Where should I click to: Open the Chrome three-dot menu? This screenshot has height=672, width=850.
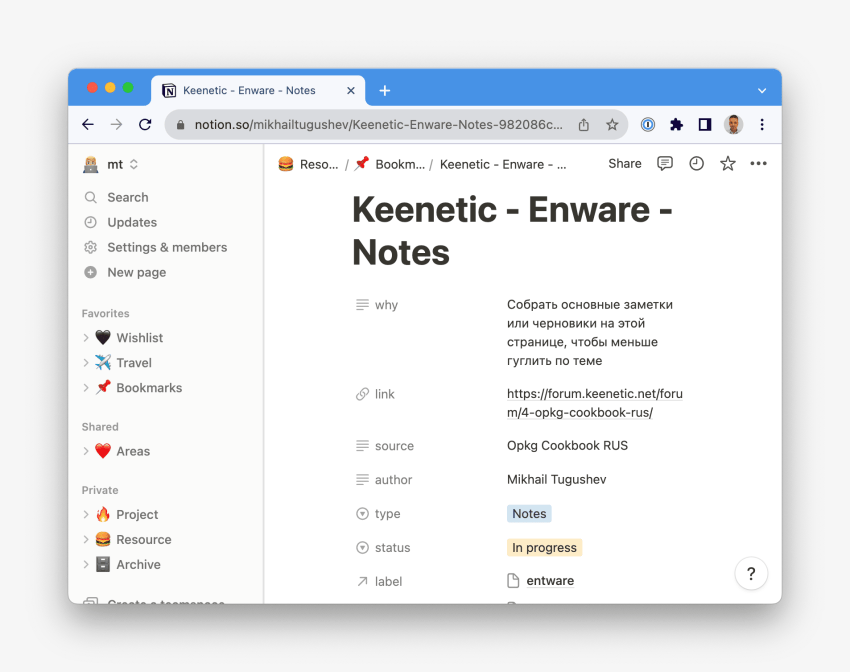tap(762, 125)
